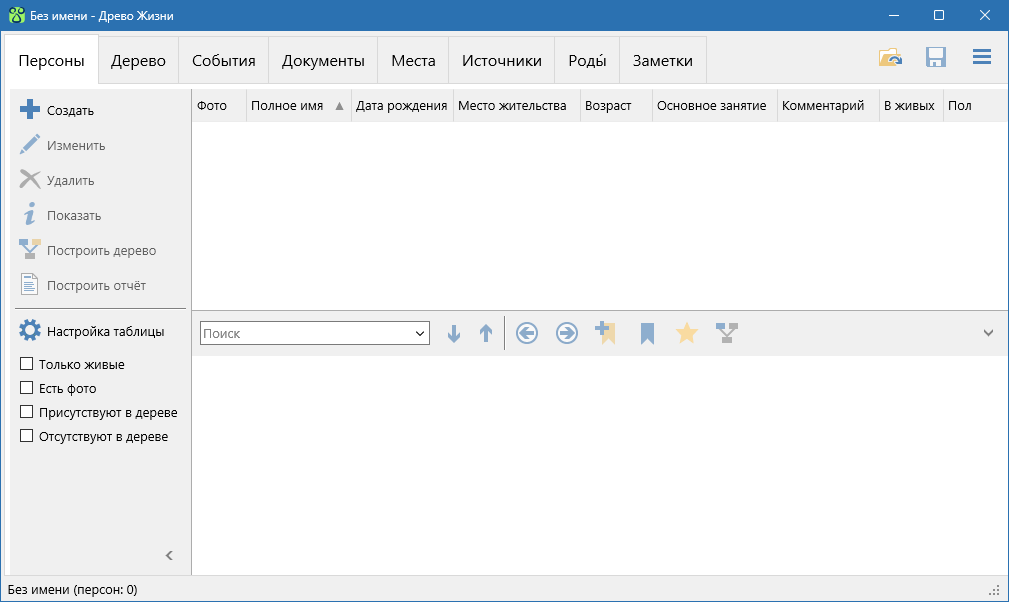This screenshot has height=602, width=1009.
Task: Click the resize grip in status bar corner
Action: [x=994, y=590]
